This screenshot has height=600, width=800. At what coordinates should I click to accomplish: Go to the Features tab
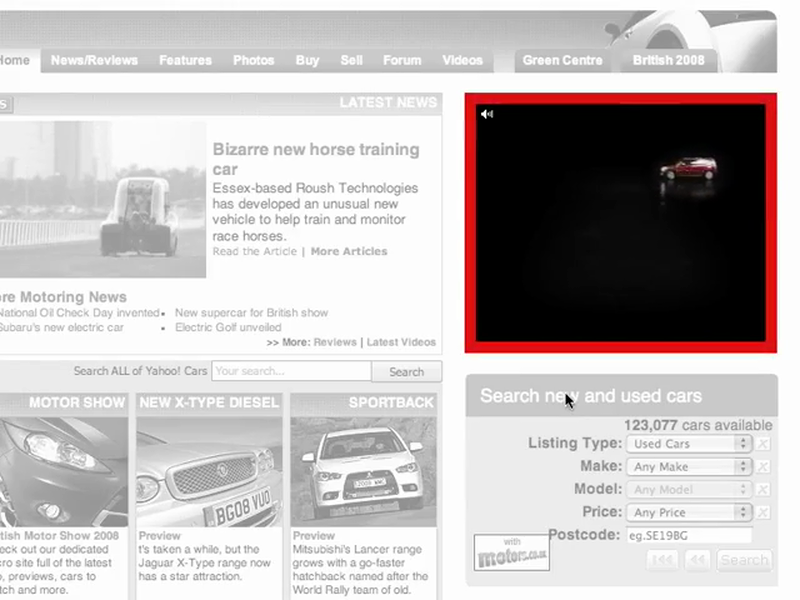click(185, 60)
